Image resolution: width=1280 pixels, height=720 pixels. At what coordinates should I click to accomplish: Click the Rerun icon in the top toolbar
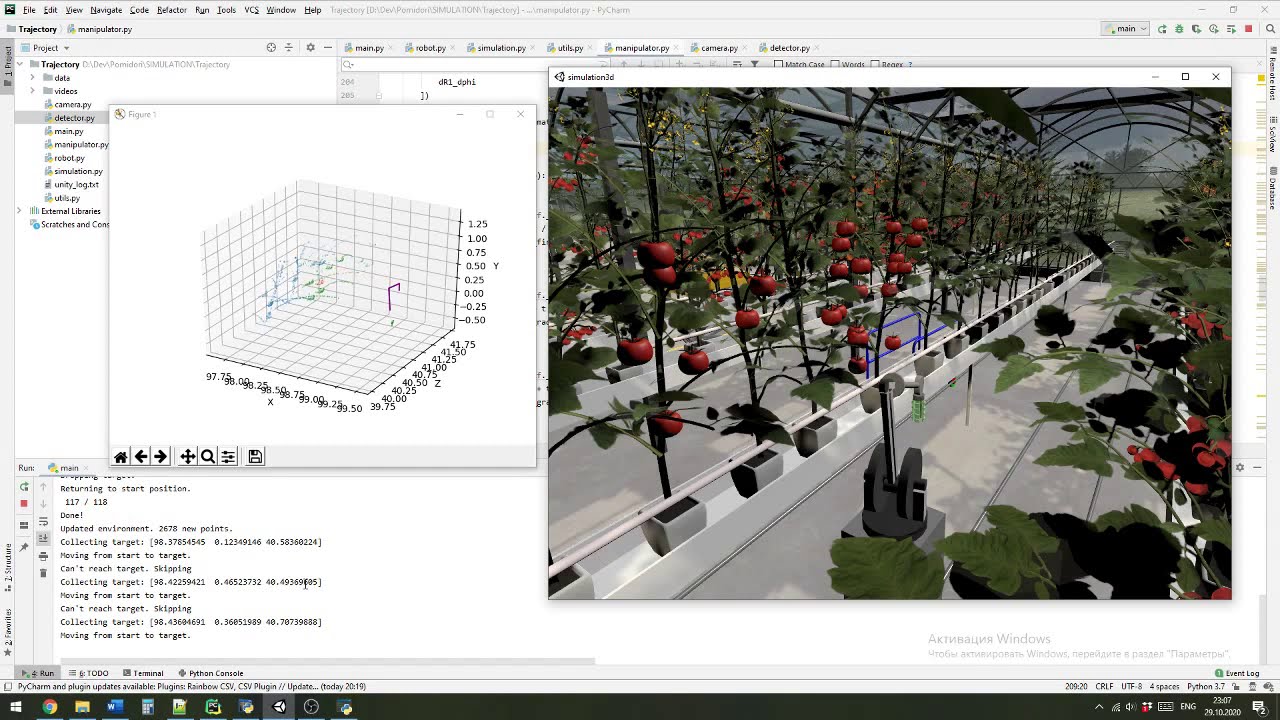click(1162, 29)
